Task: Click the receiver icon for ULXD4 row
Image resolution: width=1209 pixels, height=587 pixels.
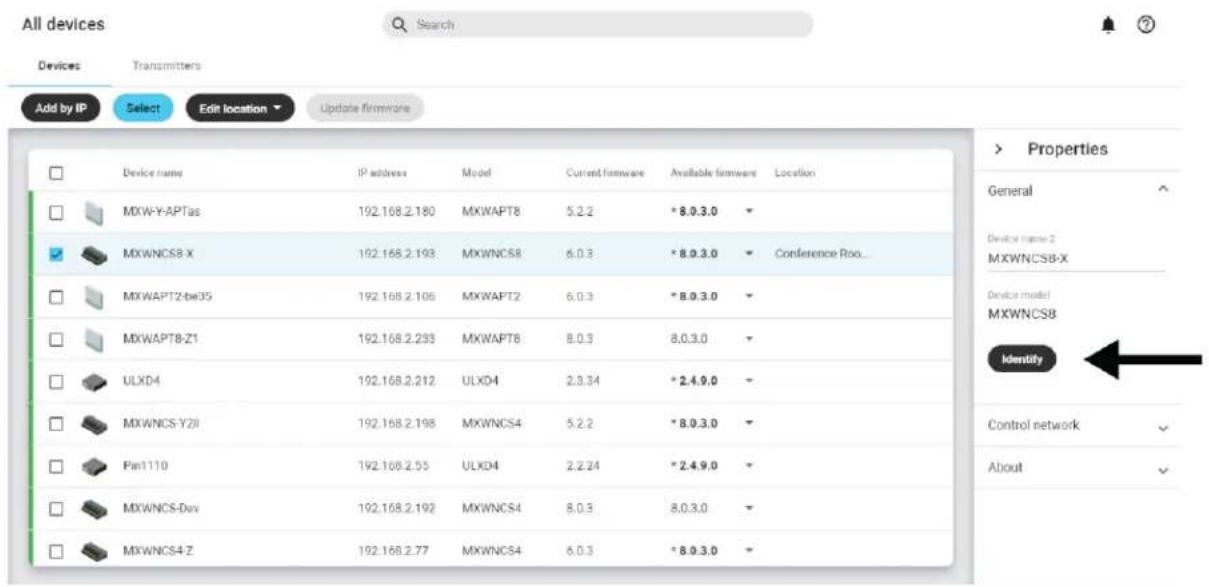Action: (93, 381)
